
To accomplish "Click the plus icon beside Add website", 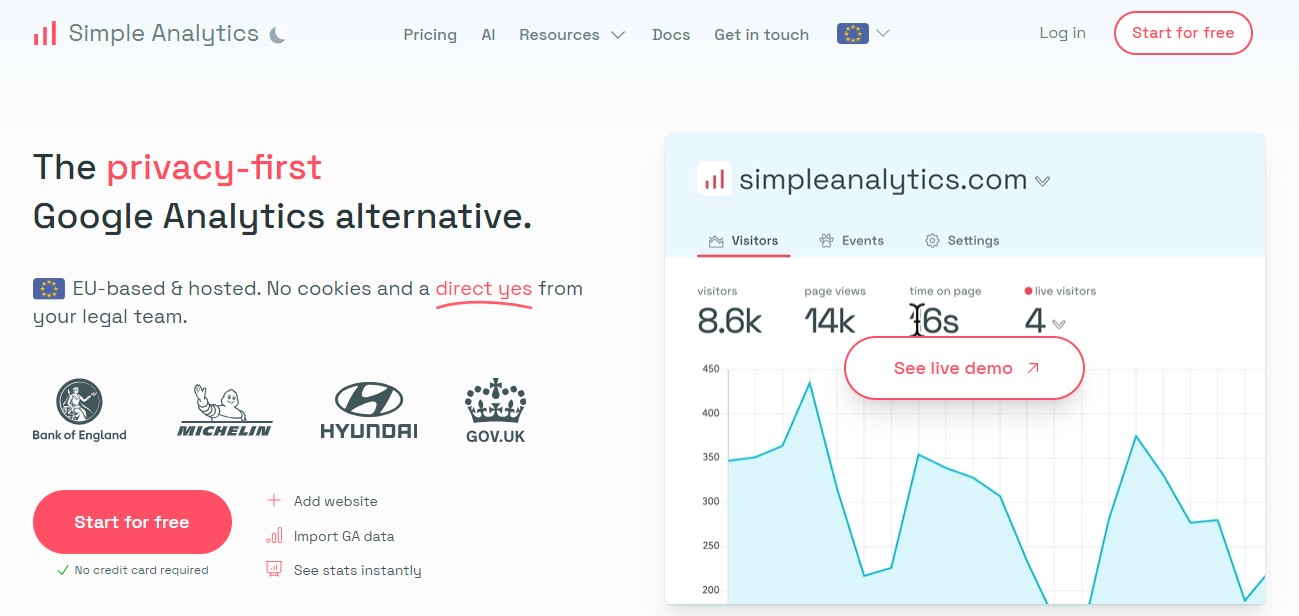I will point(274,500).
